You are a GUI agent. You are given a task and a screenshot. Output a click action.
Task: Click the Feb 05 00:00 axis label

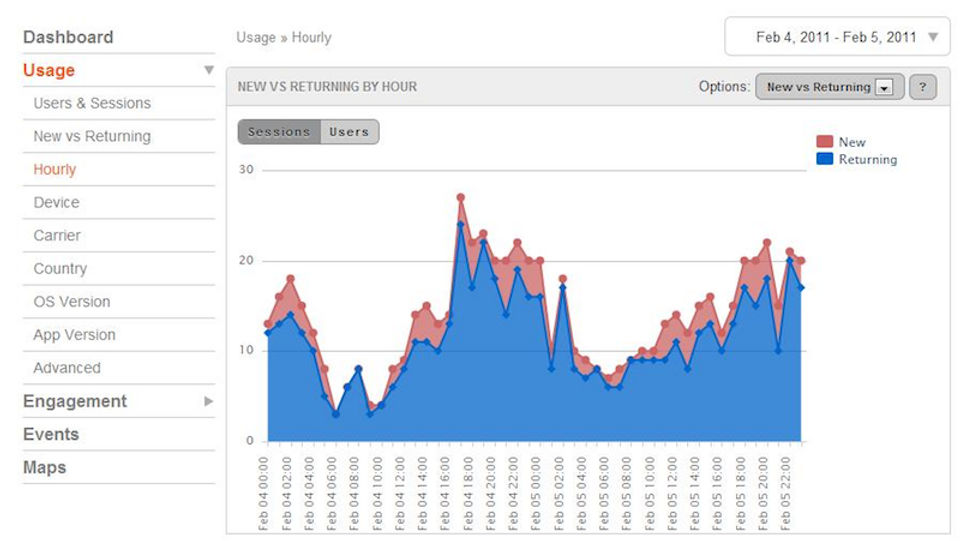[x=536, y=493]
